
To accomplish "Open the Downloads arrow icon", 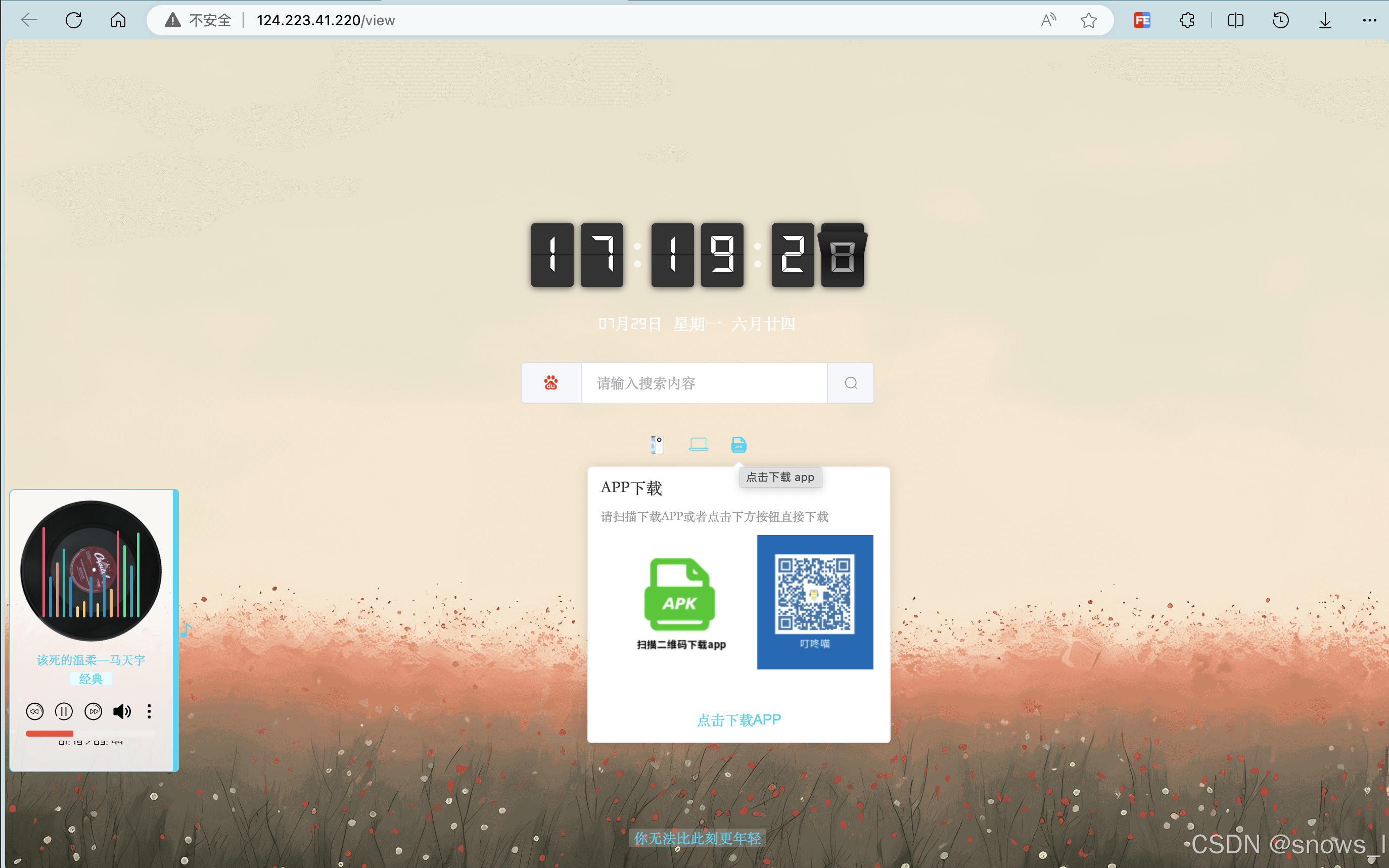I will 1325,21.
